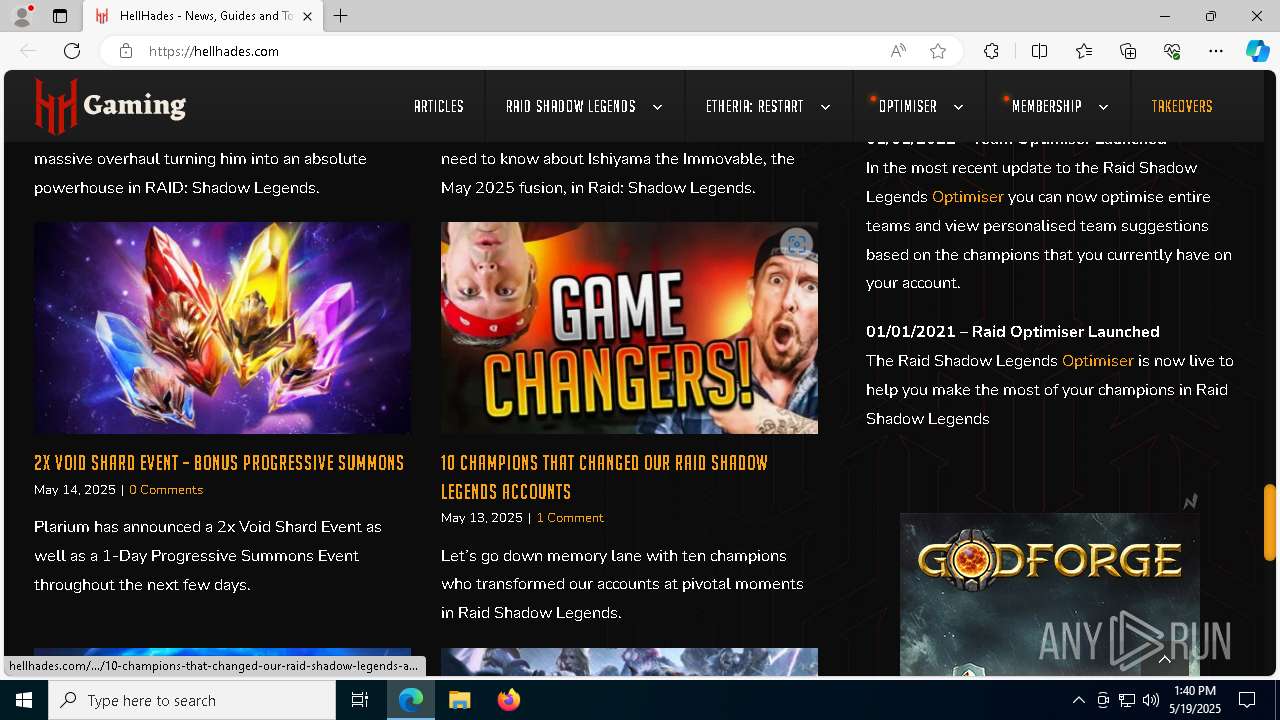Image resolution: width=1280 pixels, height=720 pixels.
Task: Open the Copilot sidebar icon
Action: coord(1258,51)
